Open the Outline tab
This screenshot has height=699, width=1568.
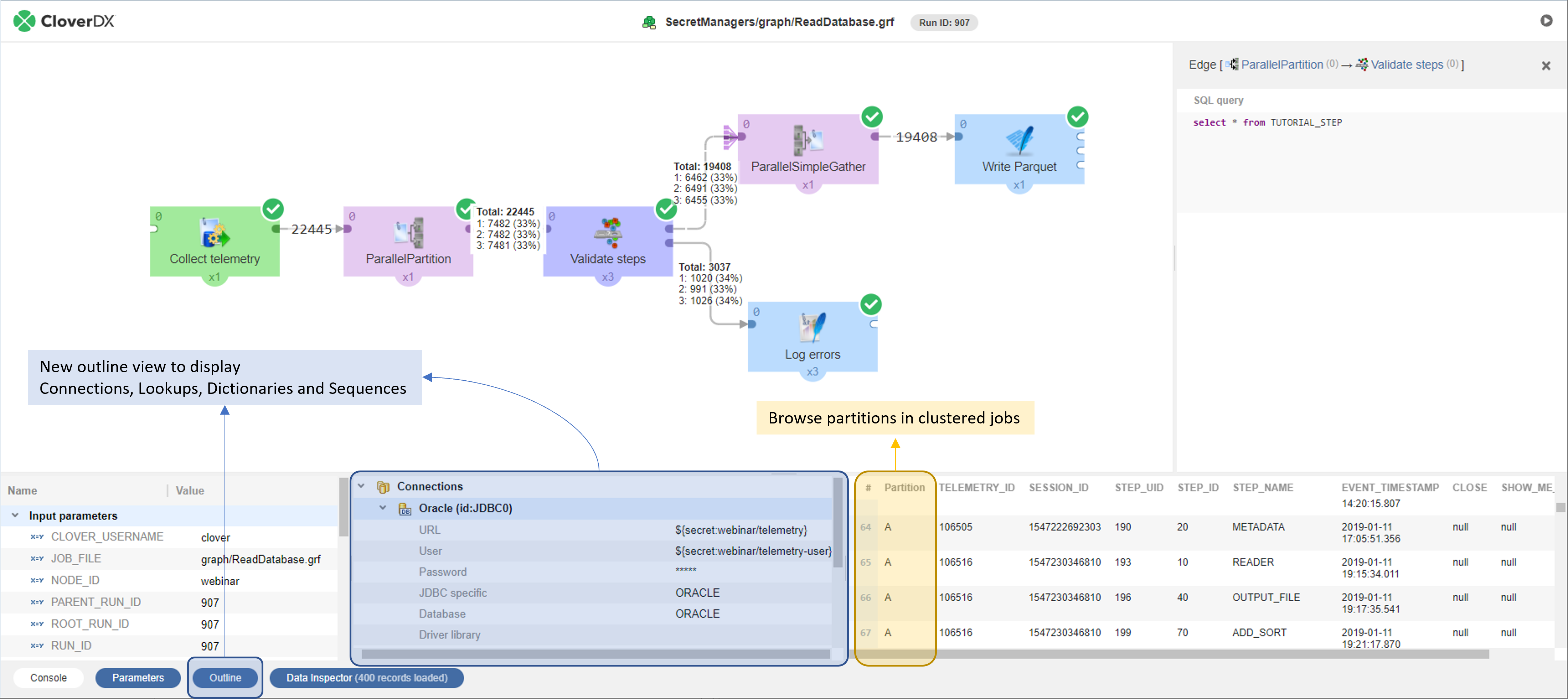tap(225, 678)
